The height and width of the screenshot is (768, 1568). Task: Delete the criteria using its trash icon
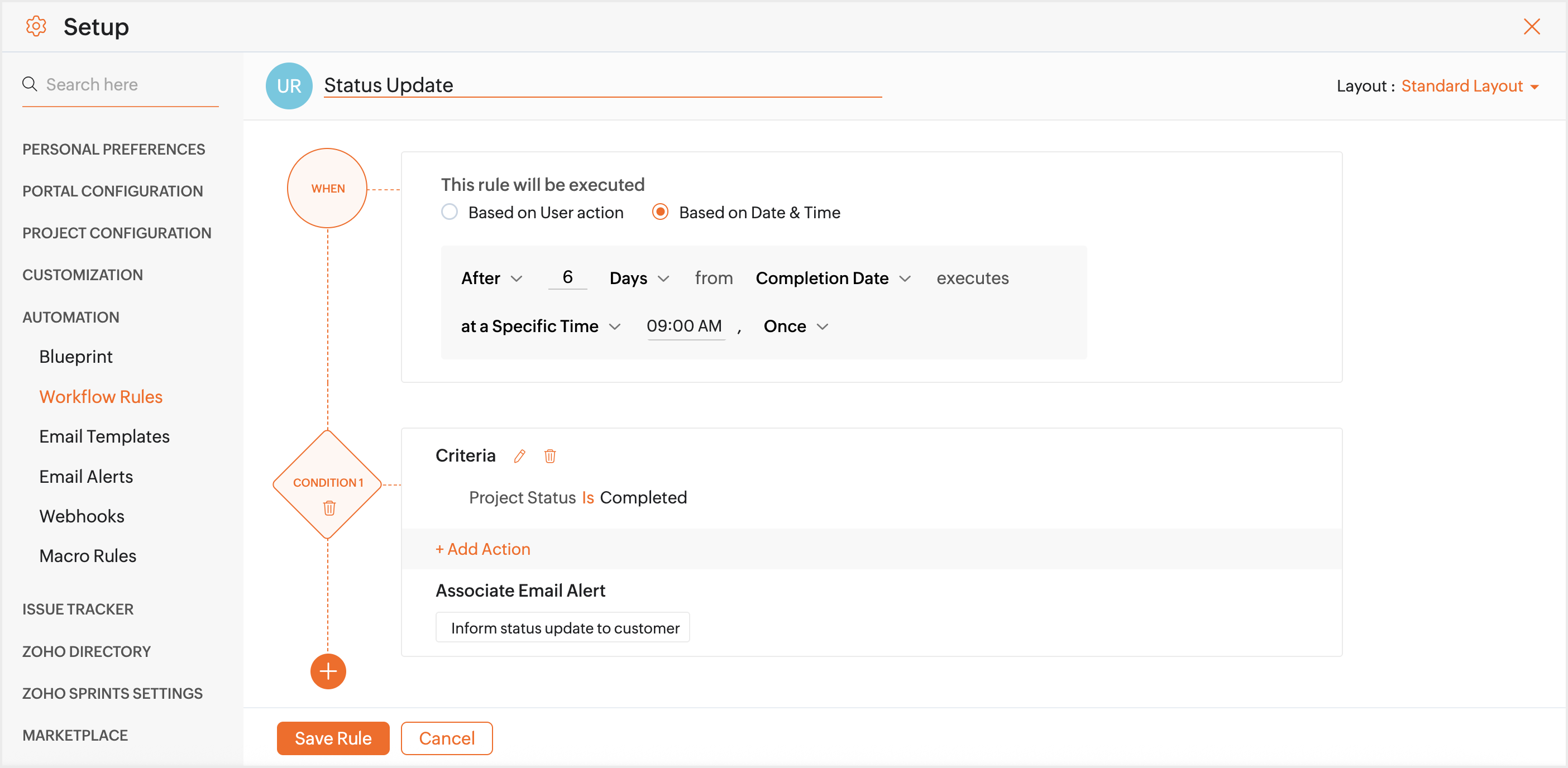pos(549,456)
